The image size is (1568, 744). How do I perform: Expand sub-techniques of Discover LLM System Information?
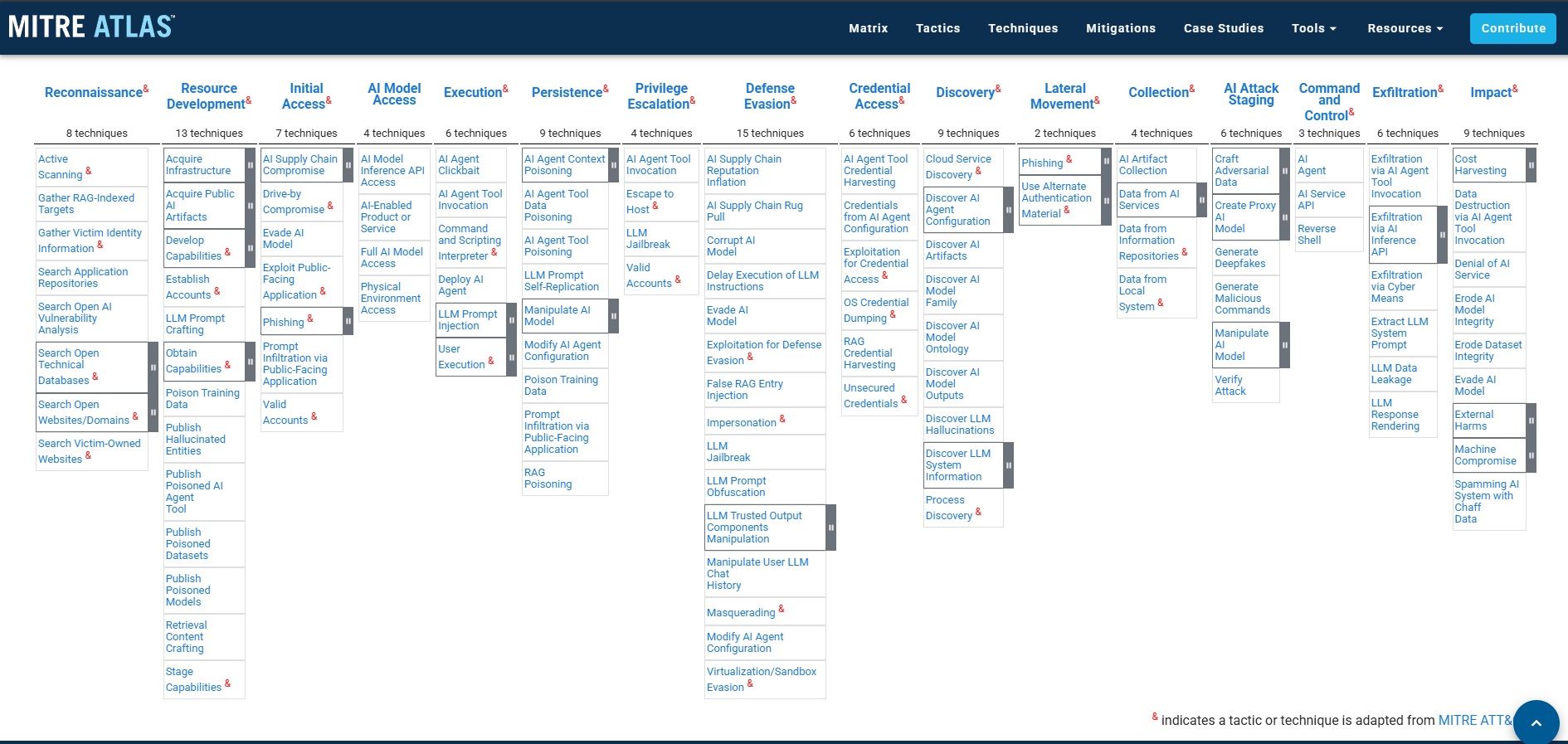(1008, 465)
